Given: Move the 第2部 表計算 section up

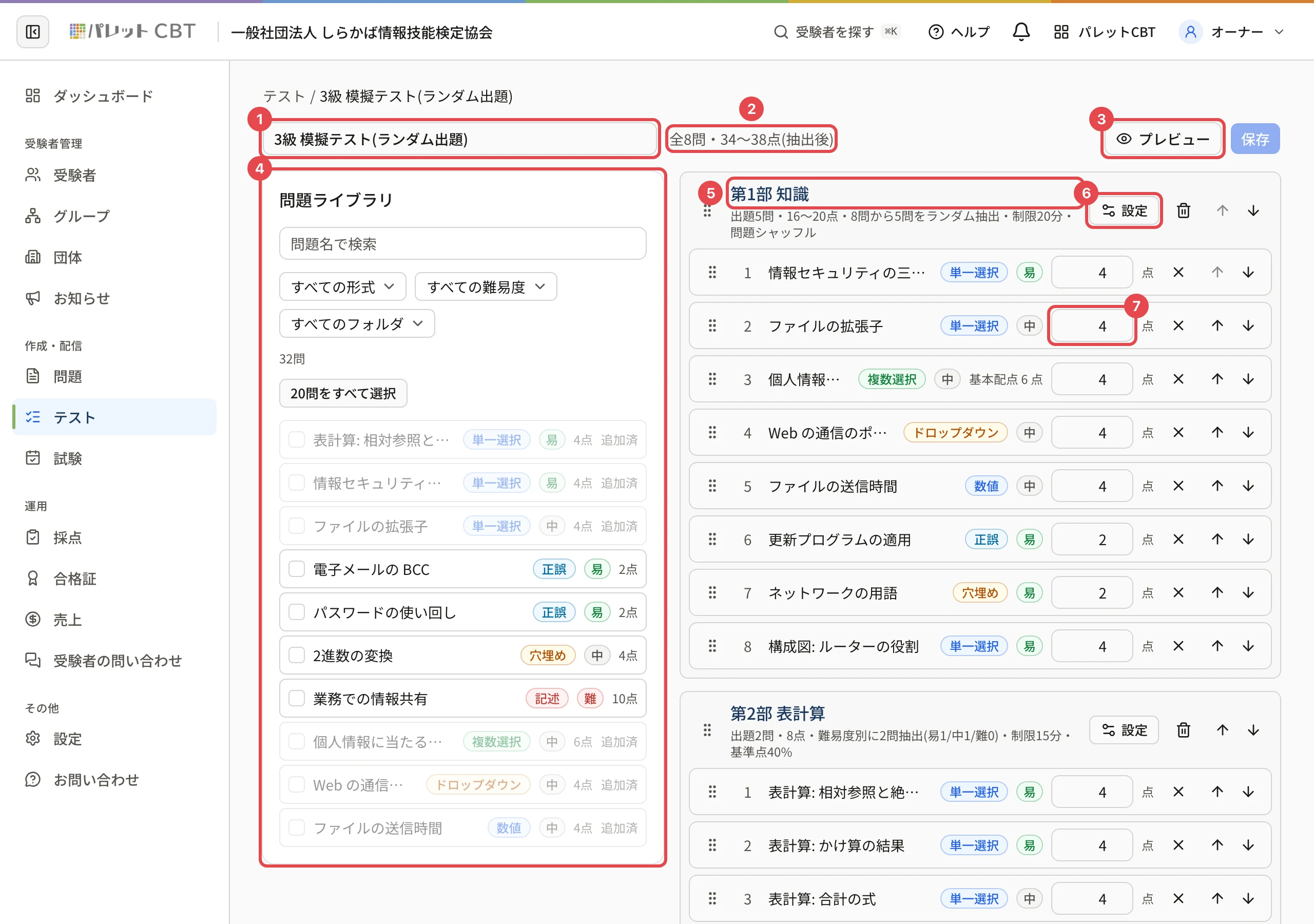Looking at the screenshot, I should [x=1223, y=730].
